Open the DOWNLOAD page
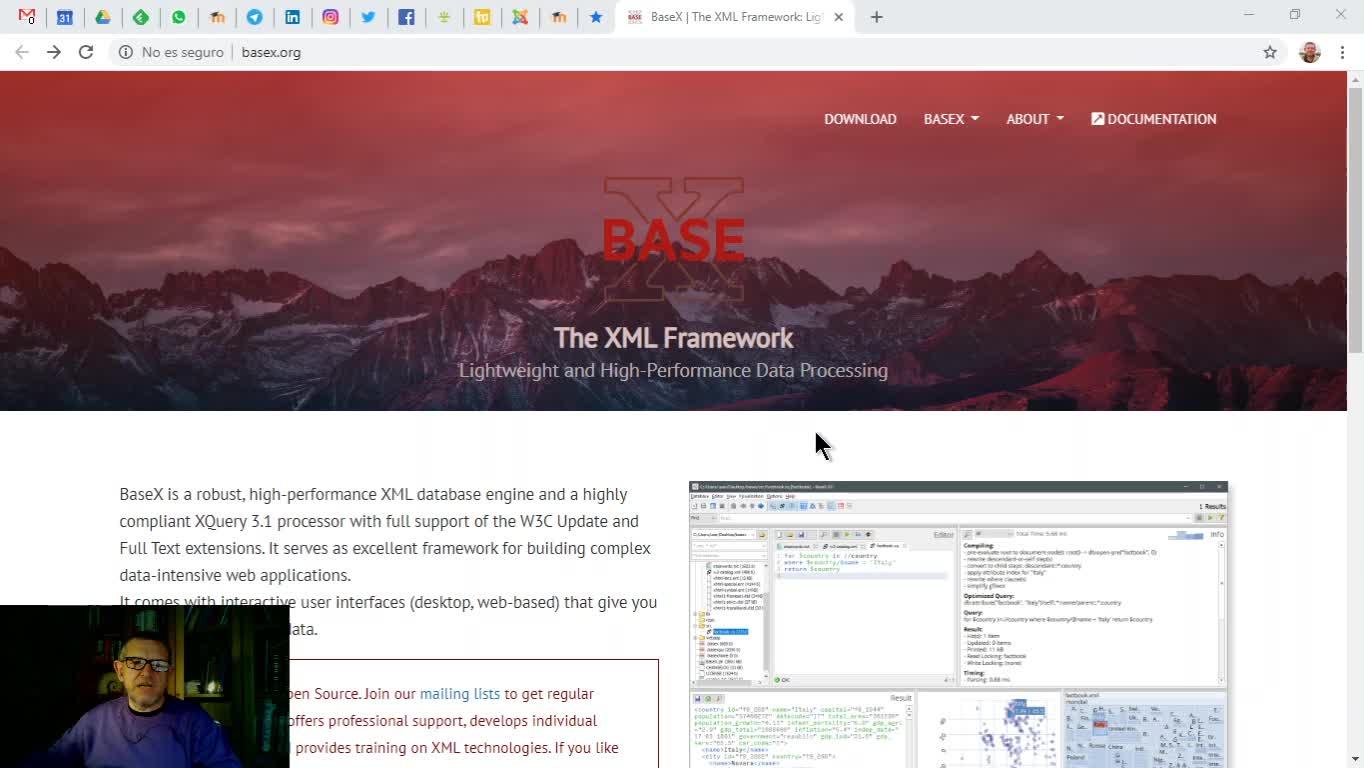 coord(860,119)
